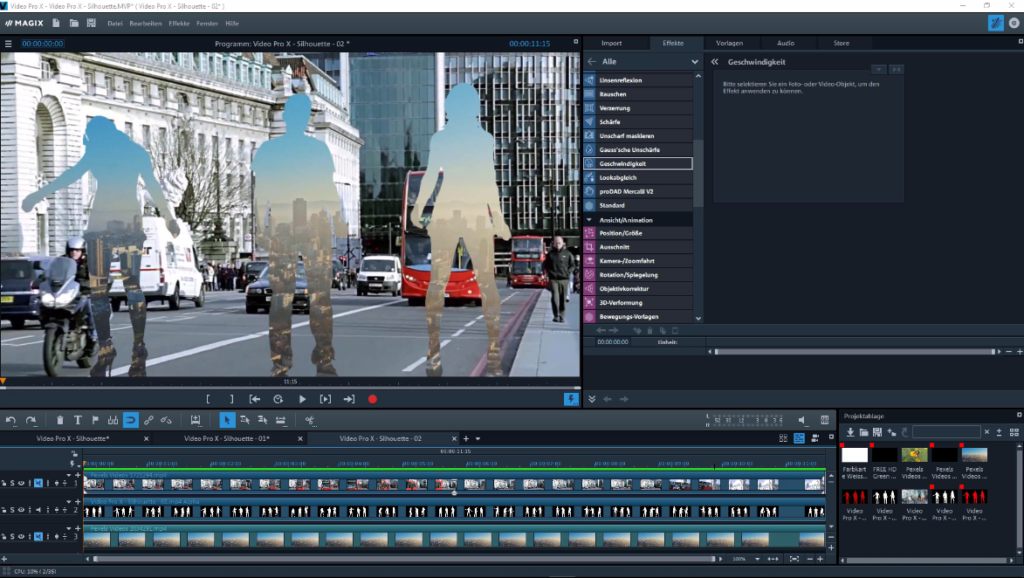Click the 3D-Verformung effect icon
Screen dimensions: 1024x578
[x=590, y=302]
